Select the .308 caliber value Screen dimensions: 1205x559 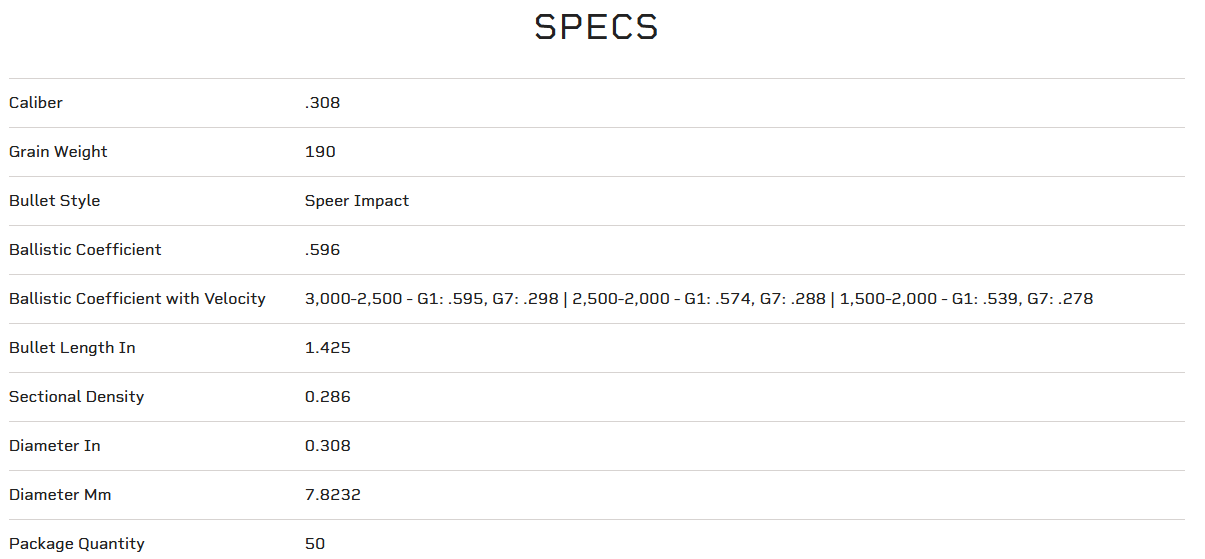click(322, 103)
